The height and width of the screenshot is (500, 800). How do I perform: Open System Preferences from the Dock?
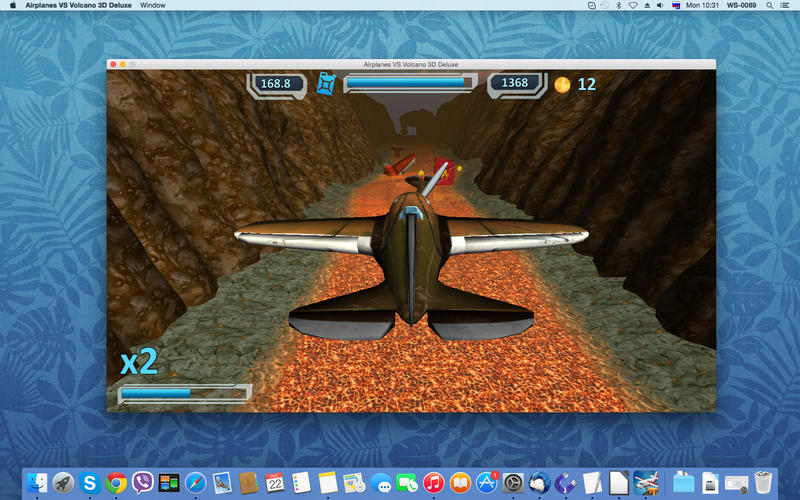click(x=513, y=483)
